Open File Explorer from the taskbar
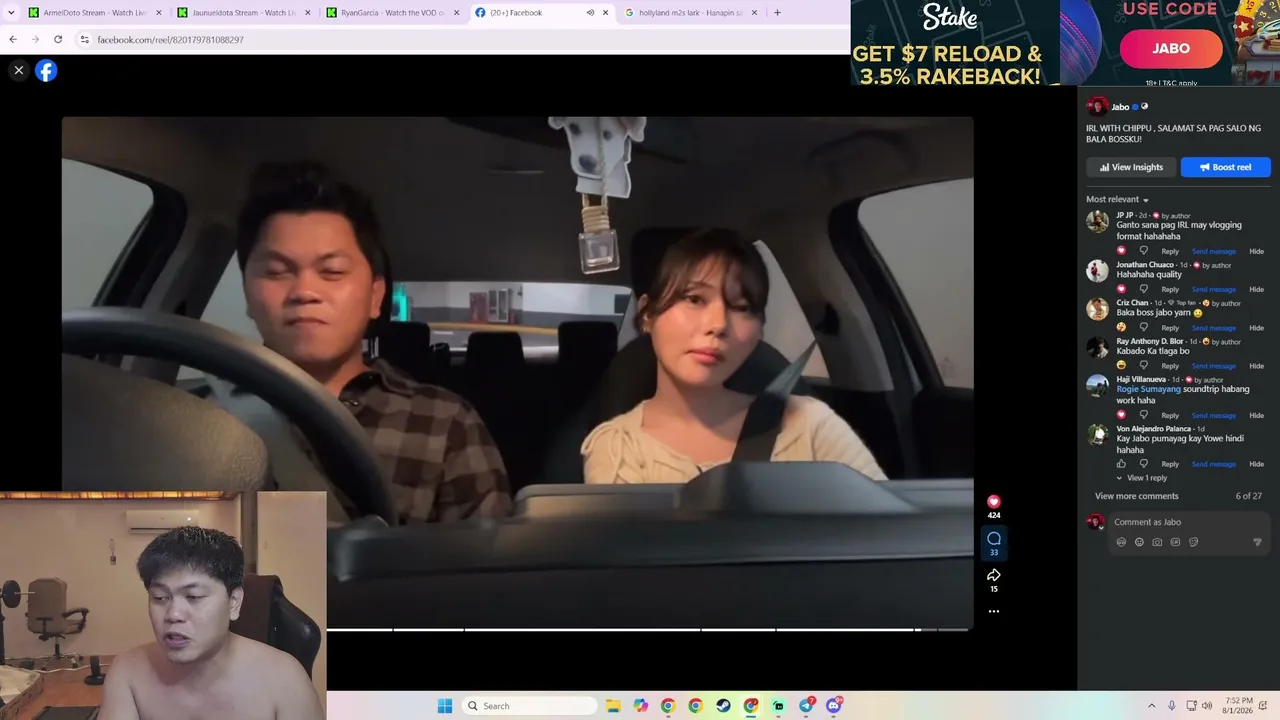 click(x=613, y=706)
